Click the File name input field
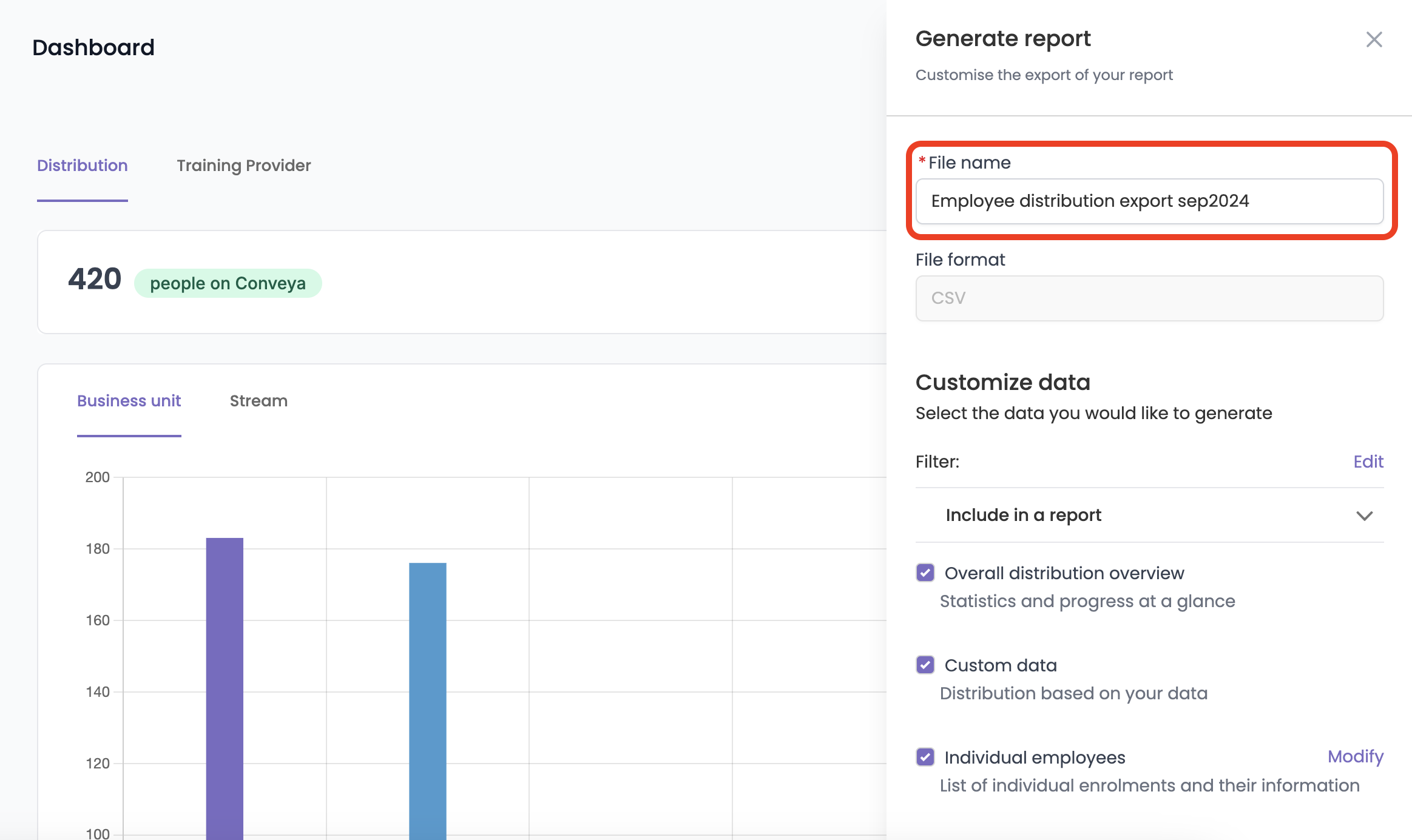This screenshot has width=1412, height=840. tap(1149, 201)
